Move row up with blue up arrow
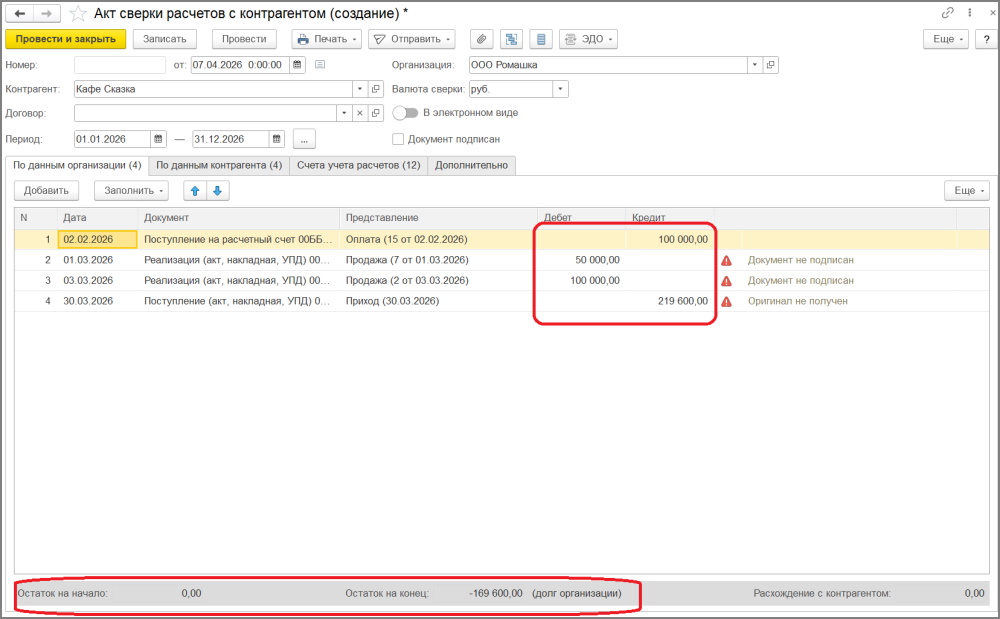The width and height of the screenshot is (1000, 619). pyautogui.click(x=194, y=190)
